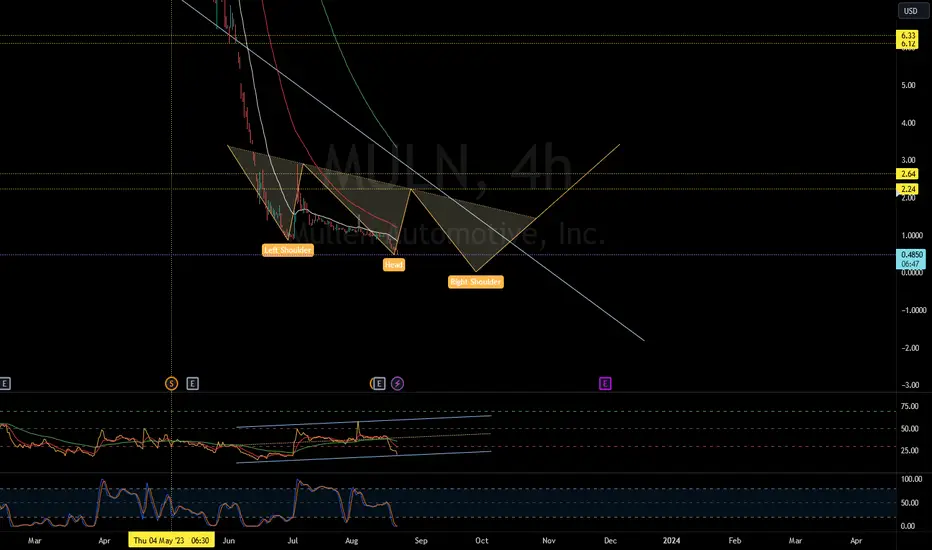Click the Sep label on time axis
The height and width of the screenshot is (550, 932).
421,540
